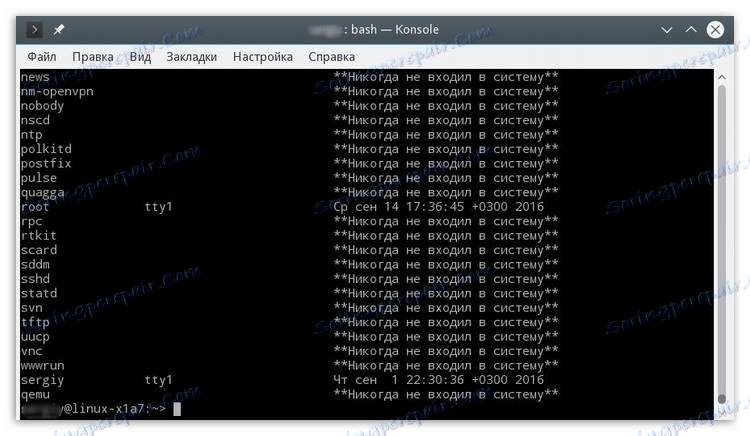Open the Вид menu
Image resolution: width=750 pixels, height=436 pixels.
140,57
